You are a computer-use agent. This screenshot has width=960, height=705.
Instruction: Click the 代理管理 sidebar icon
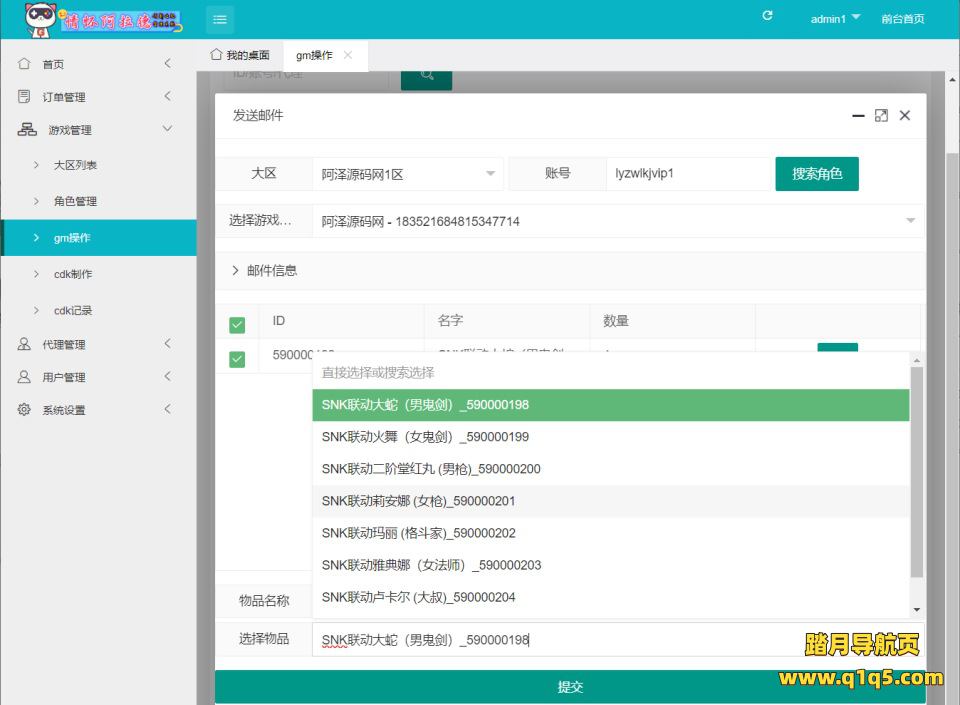point(24,344)
